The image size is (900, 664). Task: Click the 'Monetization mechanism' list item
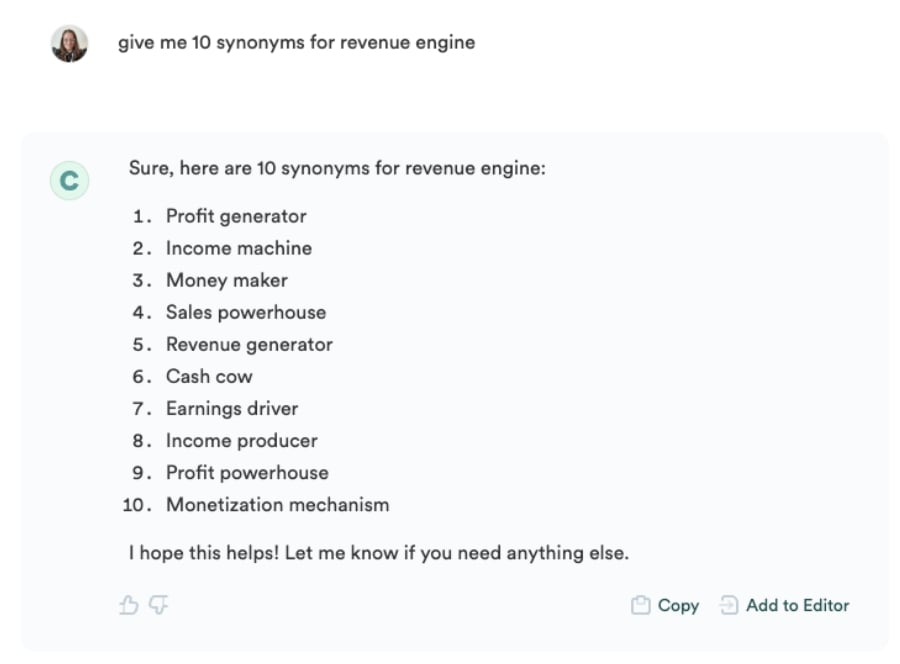pyautogui.click(x=277, y=504)
